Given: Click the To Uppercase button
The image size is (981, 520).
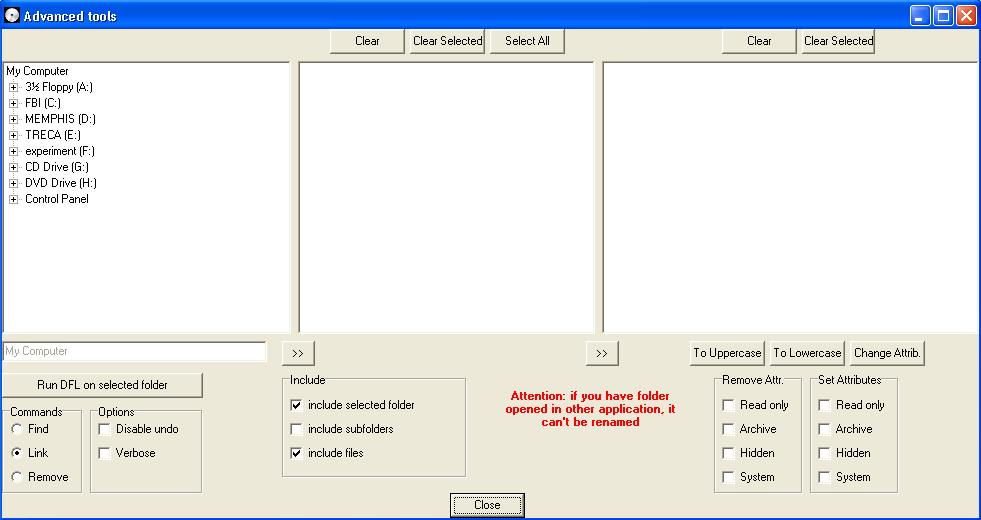Looking at the screenshot, I should (x=727, y=353).
